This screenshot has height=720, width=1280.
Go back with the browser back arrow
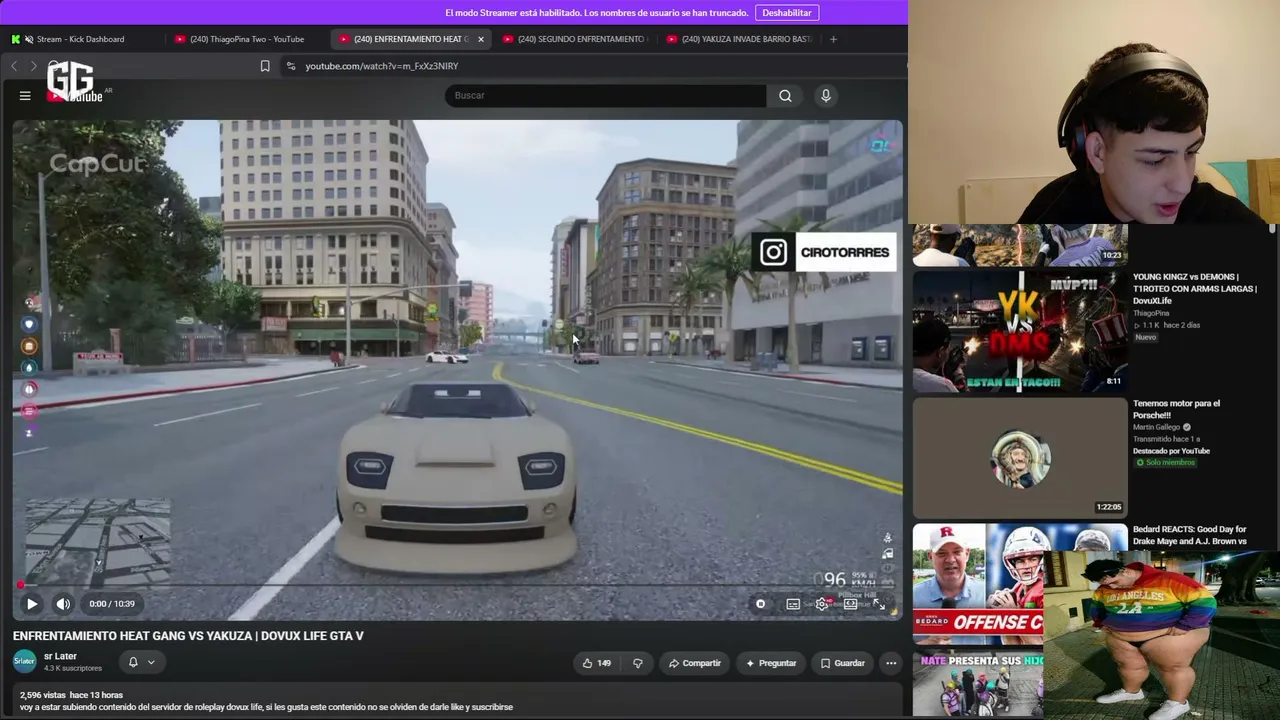coord(14,66)
